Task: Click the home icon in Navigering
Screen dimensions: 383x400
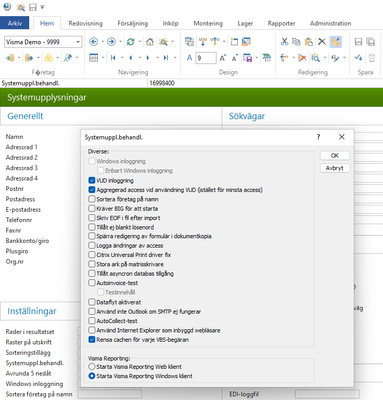Action: click(x=150, y=42)
